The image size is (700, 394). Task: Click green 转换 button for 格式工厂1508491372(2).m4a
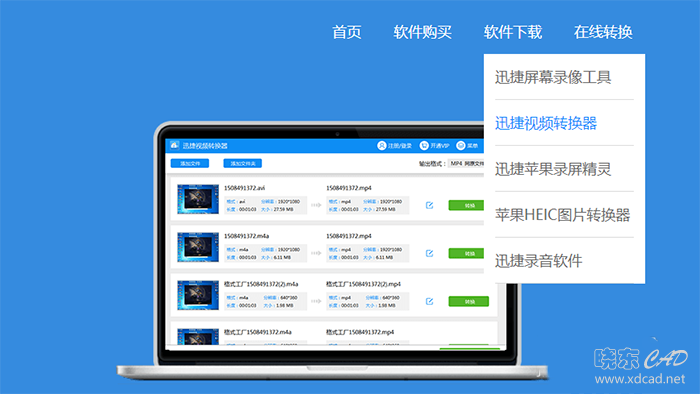pos(469,302)
